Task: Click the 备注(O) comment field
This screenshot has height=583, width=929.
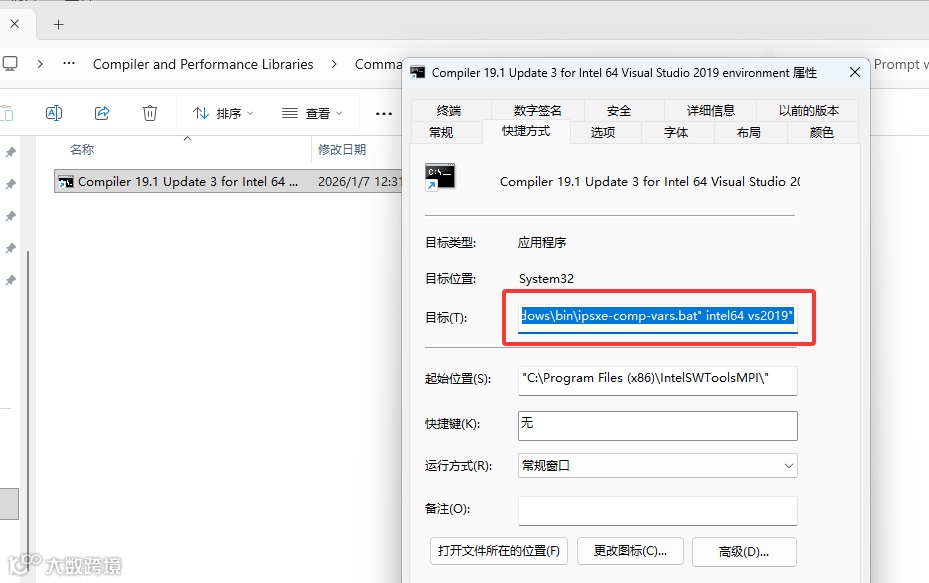Action: (658, 511)
